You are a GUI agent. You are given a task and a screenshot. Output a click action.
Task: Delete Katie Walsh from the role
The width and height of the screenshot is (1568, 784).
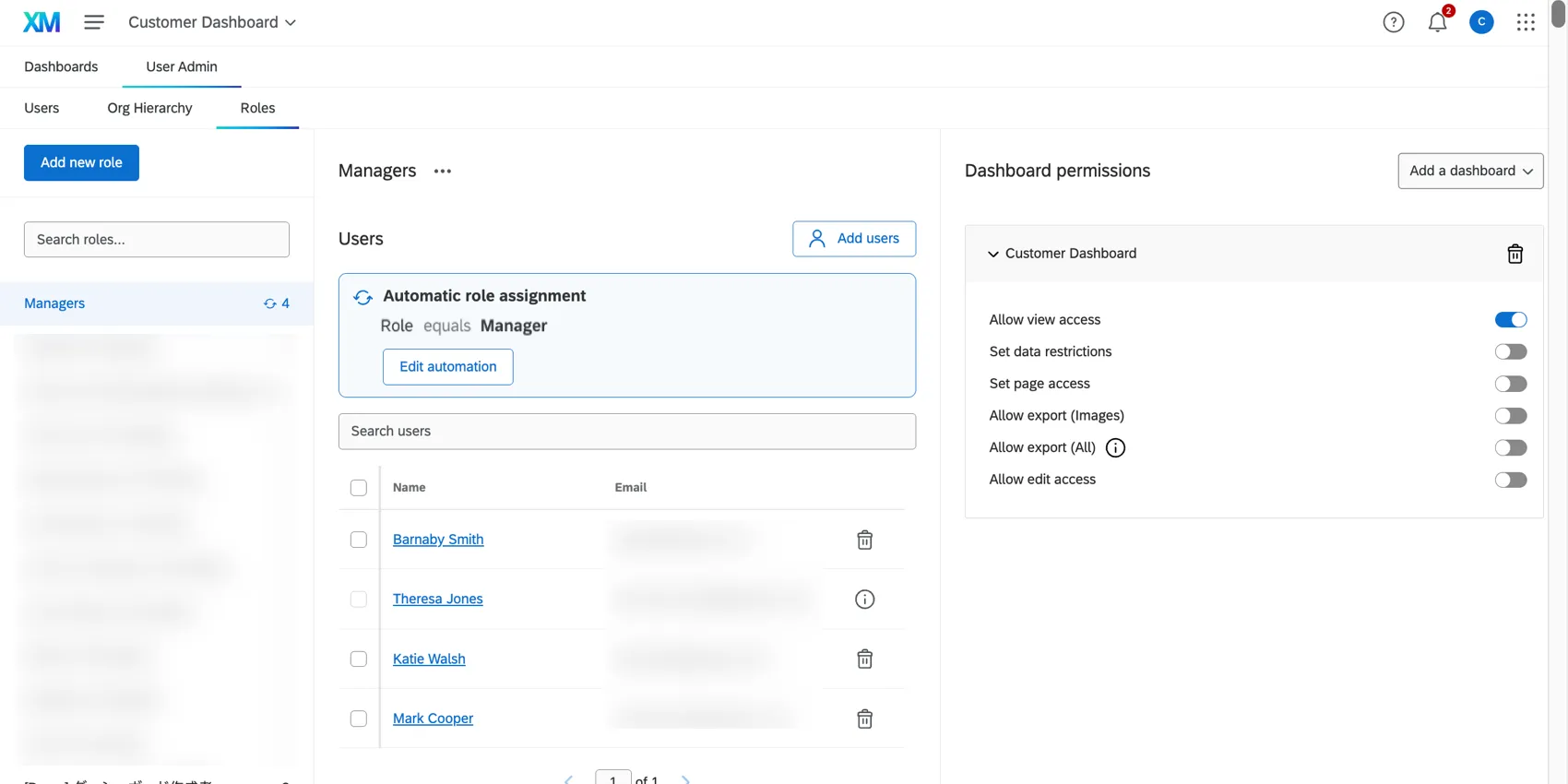864,659
